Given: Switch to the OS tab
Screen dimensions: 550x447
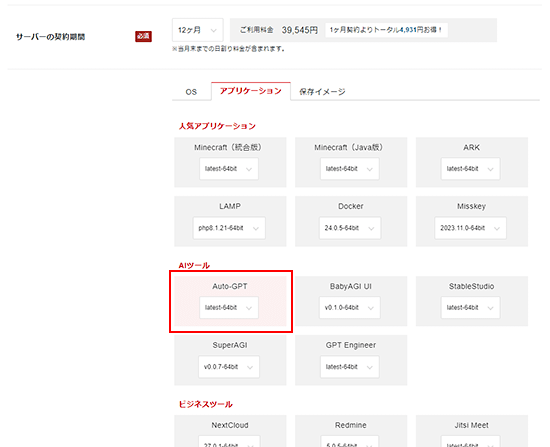Looking at the screenshot, I should click(191, 92).
